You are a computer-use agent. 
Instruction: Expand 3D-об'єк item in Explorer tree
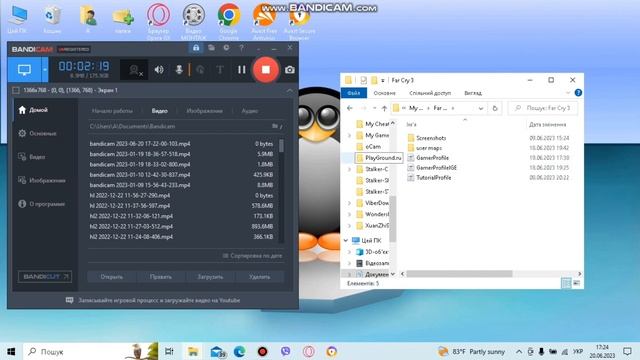coord(349,252)
